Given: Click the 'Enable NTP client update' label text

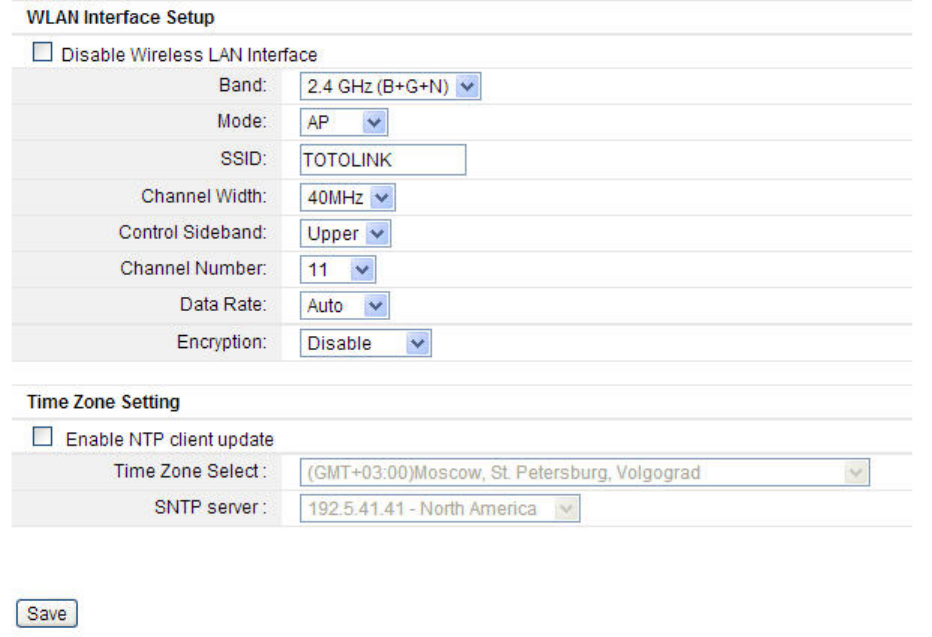Looking at the screenshot, I should pos(169,439).
